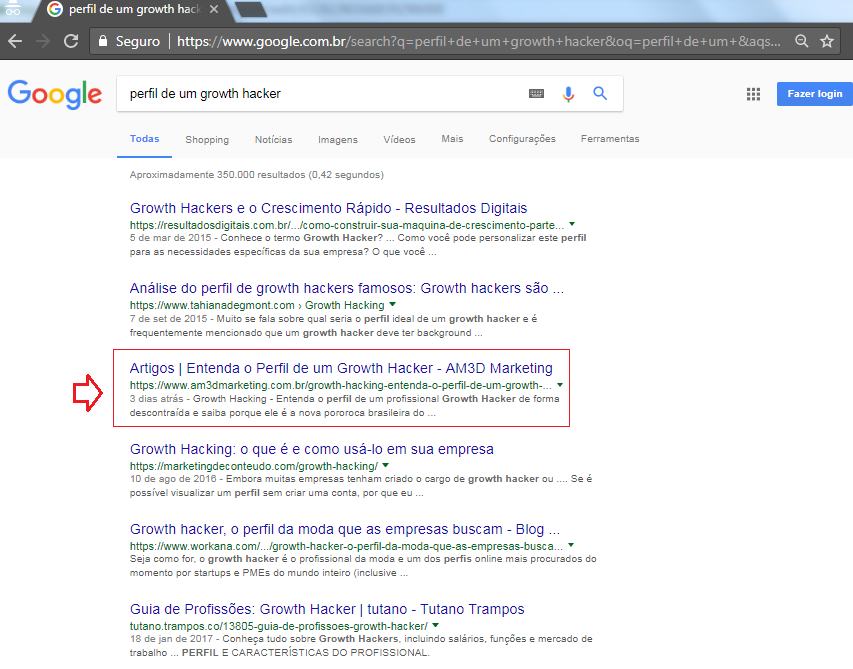Expand dropdown arrow next to am3dmarketing.com.br URL
This screenshot has width=853, height=669.
[x=560, y=385]
